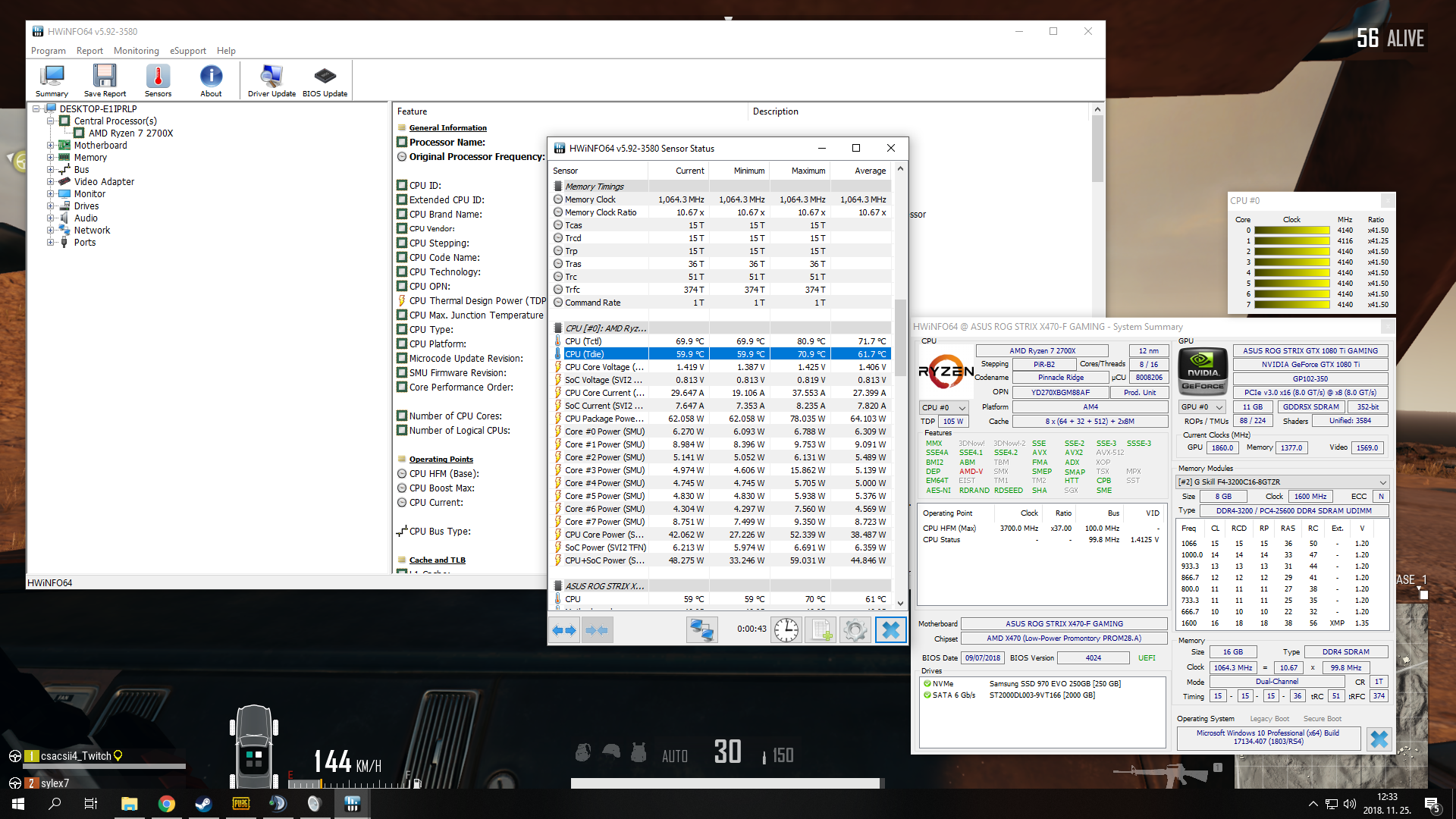This screenshot has width=1456, height=819.
Task: Click the About info icon
Action: (211, 80)
